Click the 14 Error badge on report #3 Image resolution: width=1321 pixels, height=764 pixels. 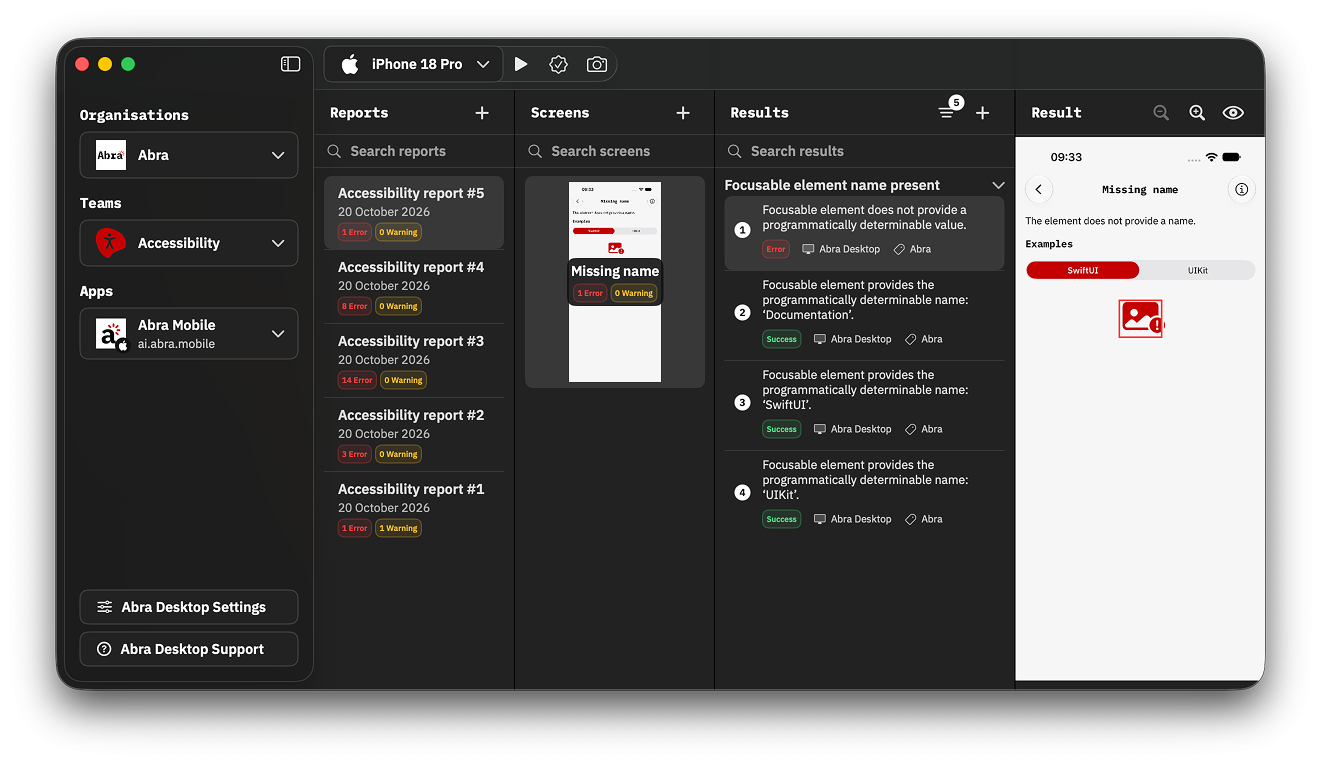pos(357,380)
